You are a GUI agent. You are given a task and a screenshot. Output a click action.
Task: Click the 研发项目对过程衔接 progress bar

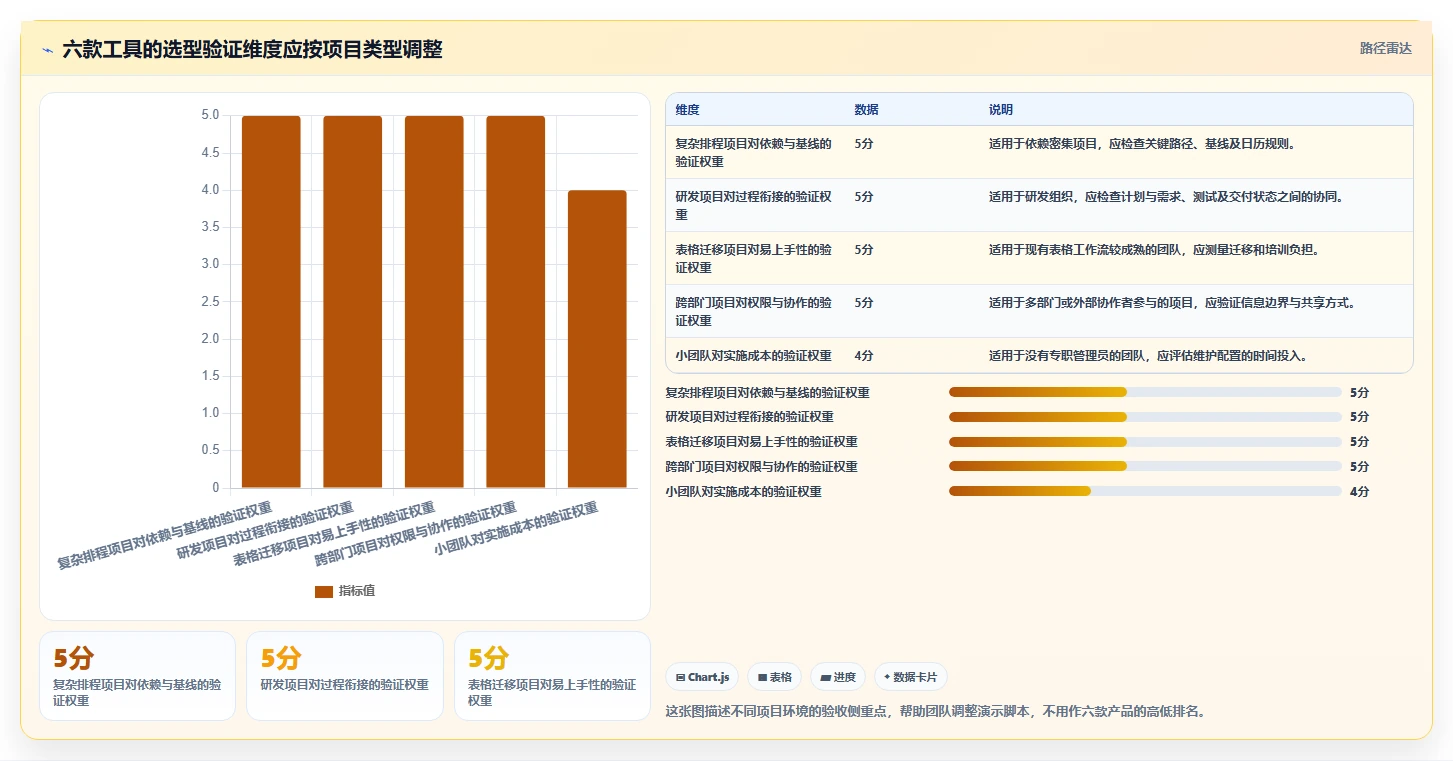(1145, 417)
